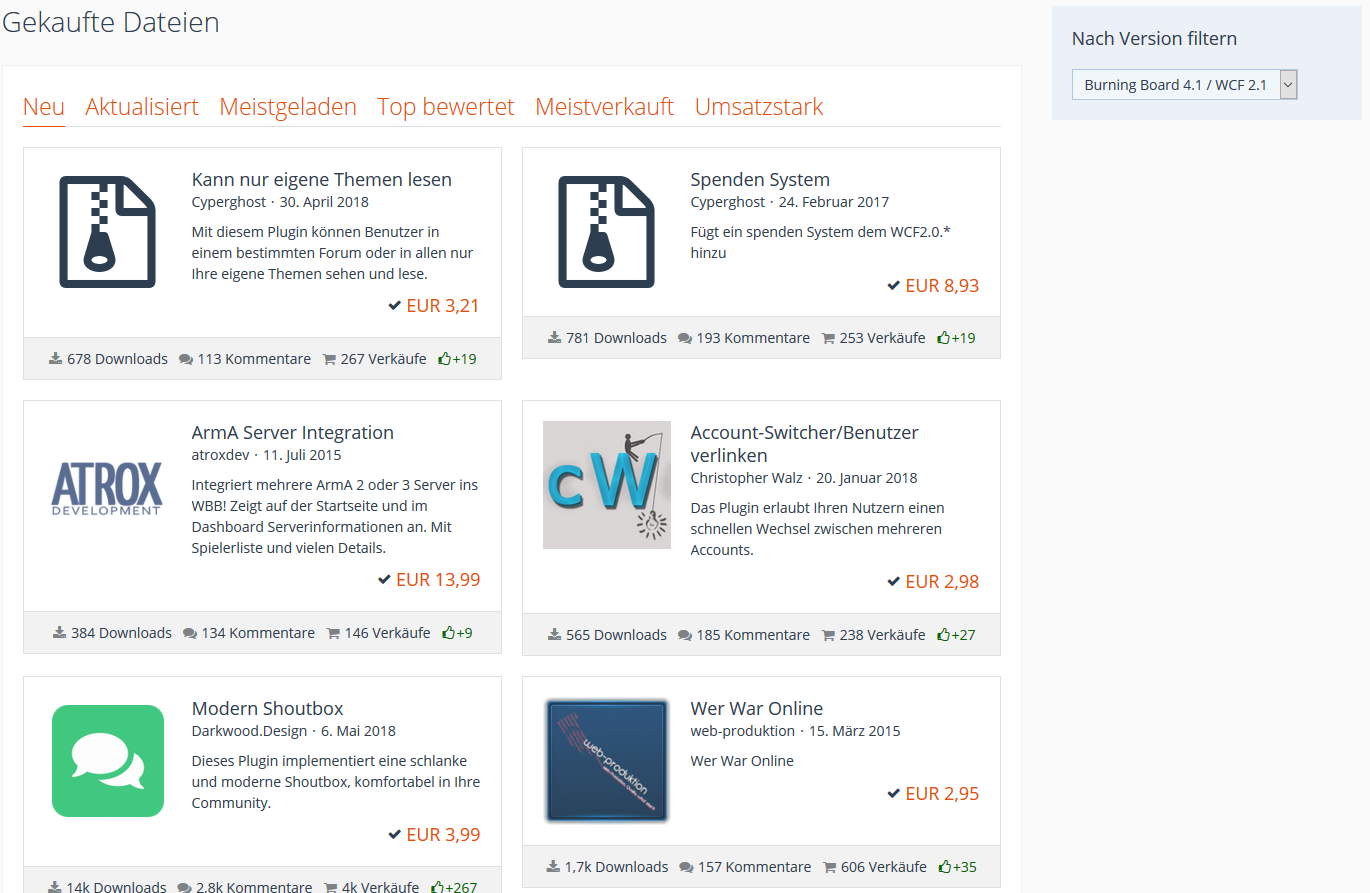Click the Wer War Online title link
This screenshot has height=893, width=1370.
(x=756, y=709)
